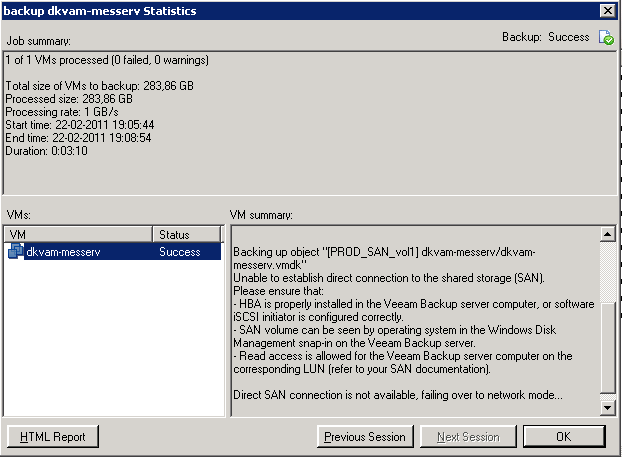Click the Status column header
Screen dimensions: 622x457
coord(186,234)
